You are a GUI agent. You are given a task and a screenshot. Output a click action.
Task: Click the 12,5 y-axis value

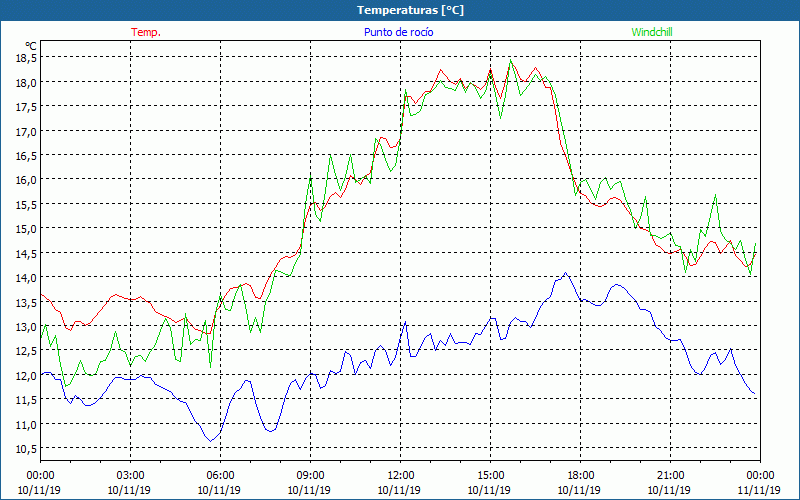pos(26,351)
